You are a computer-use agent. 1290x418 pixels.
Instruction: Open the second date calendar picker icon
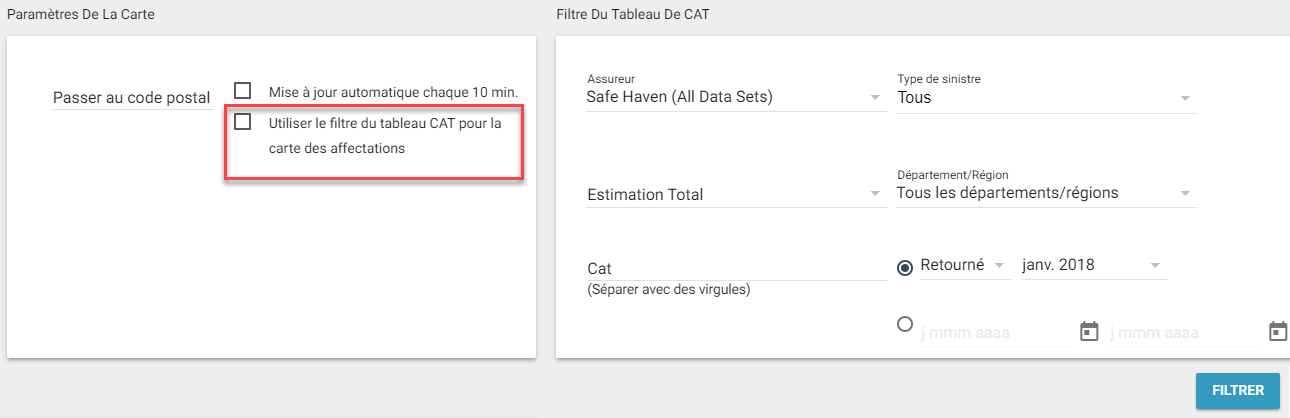(x=1277, y=331)
